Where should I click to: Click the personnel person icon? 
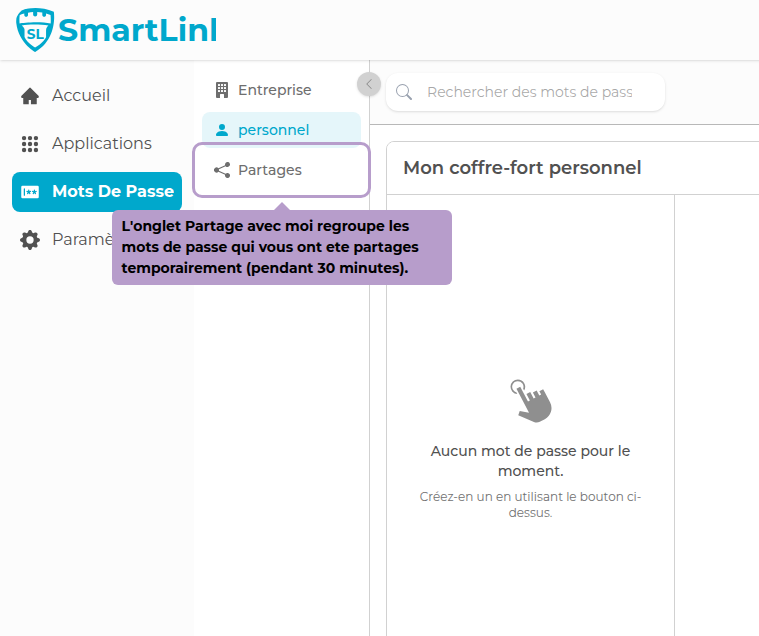(222, 130)
